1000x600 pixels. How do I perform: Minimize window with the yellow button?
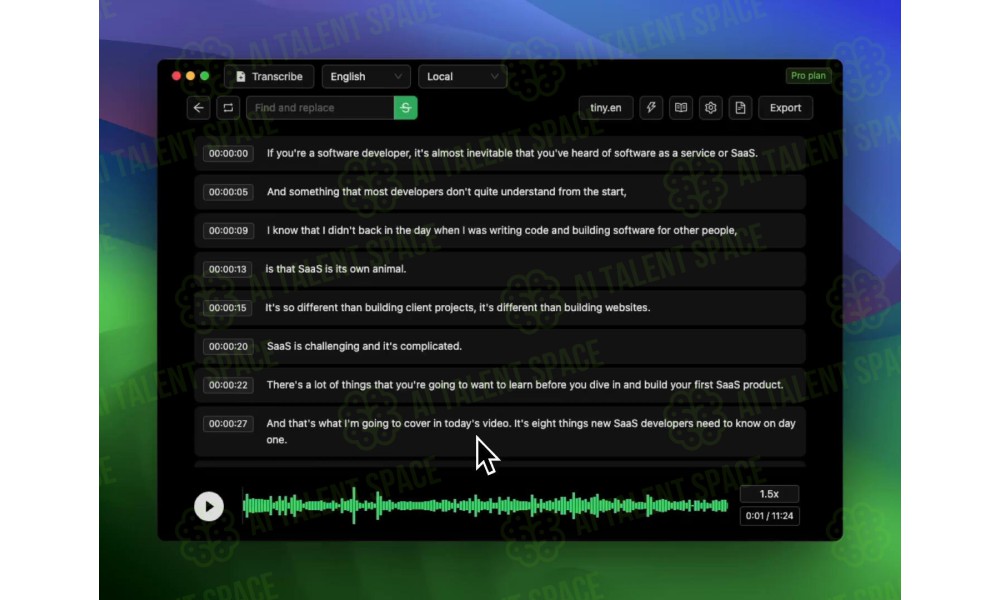[x=191, y=76]
